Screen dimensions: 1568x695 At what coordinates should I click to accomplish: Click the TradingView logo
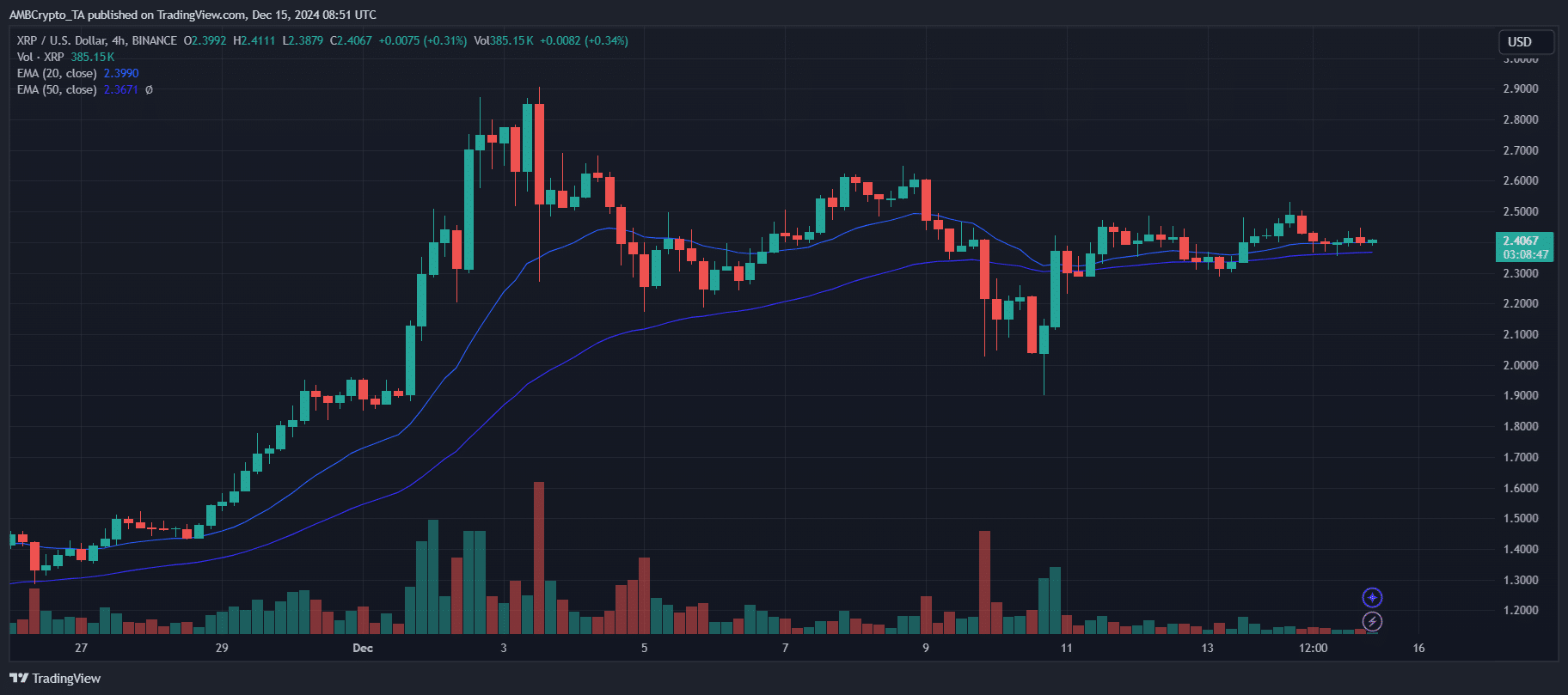coord(55,678)
